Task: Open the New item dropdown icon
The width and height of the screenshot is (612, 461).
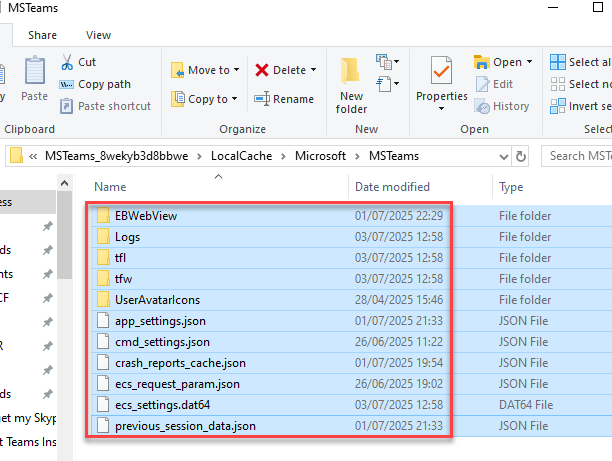Action: (387, 62)
